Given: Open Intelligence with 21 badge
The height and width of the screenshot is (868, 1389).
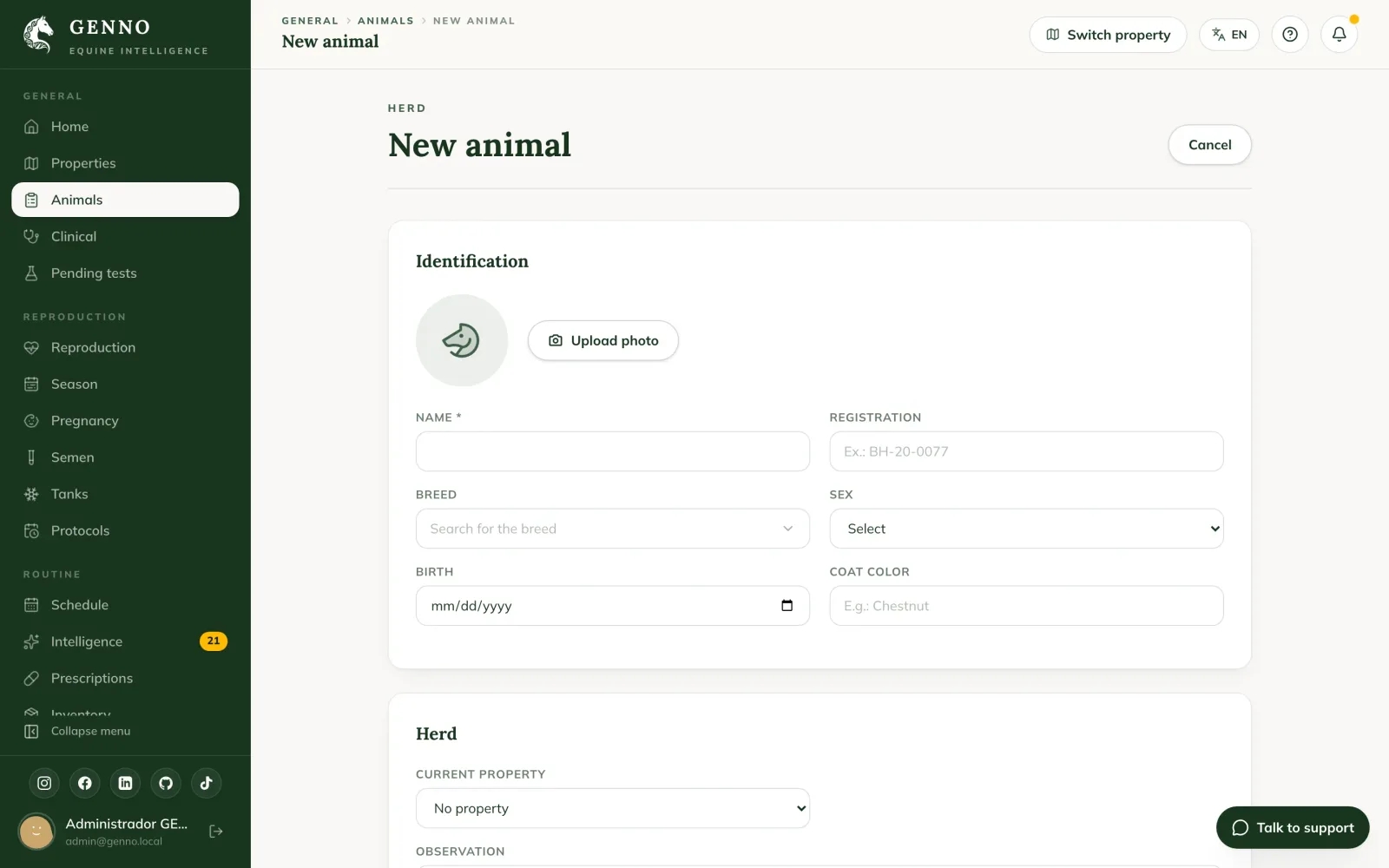Looking at the screenshot, I should pos(125,641).
